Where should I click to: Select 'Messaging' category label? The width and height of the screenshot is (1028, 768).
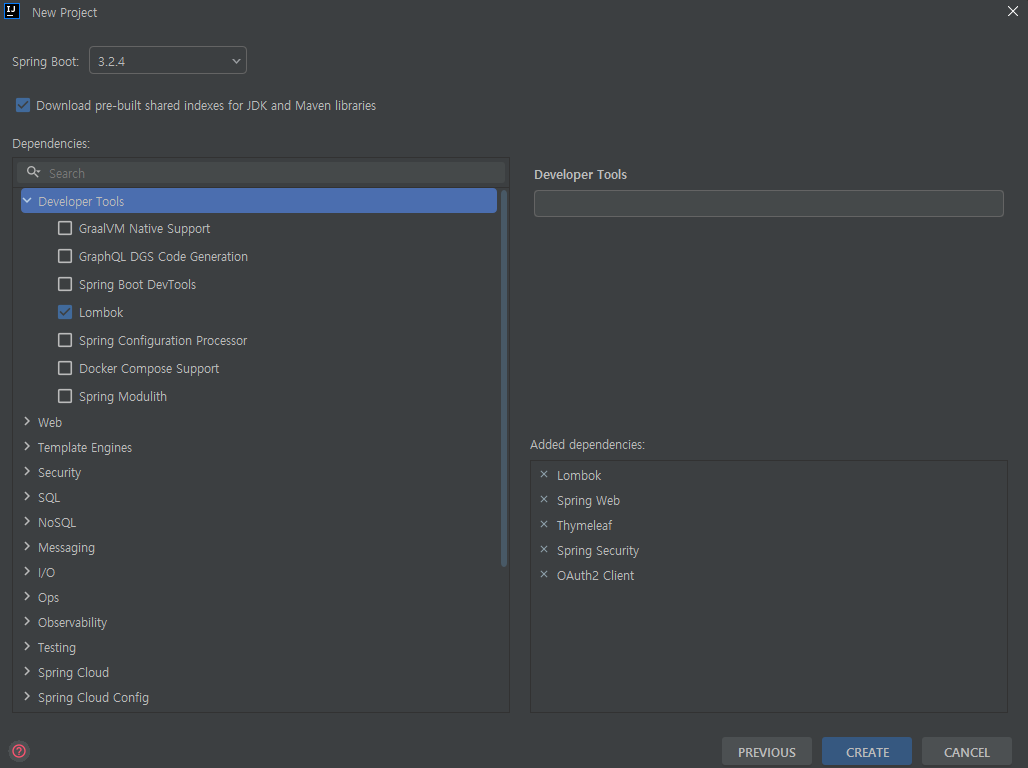[66, 547]
